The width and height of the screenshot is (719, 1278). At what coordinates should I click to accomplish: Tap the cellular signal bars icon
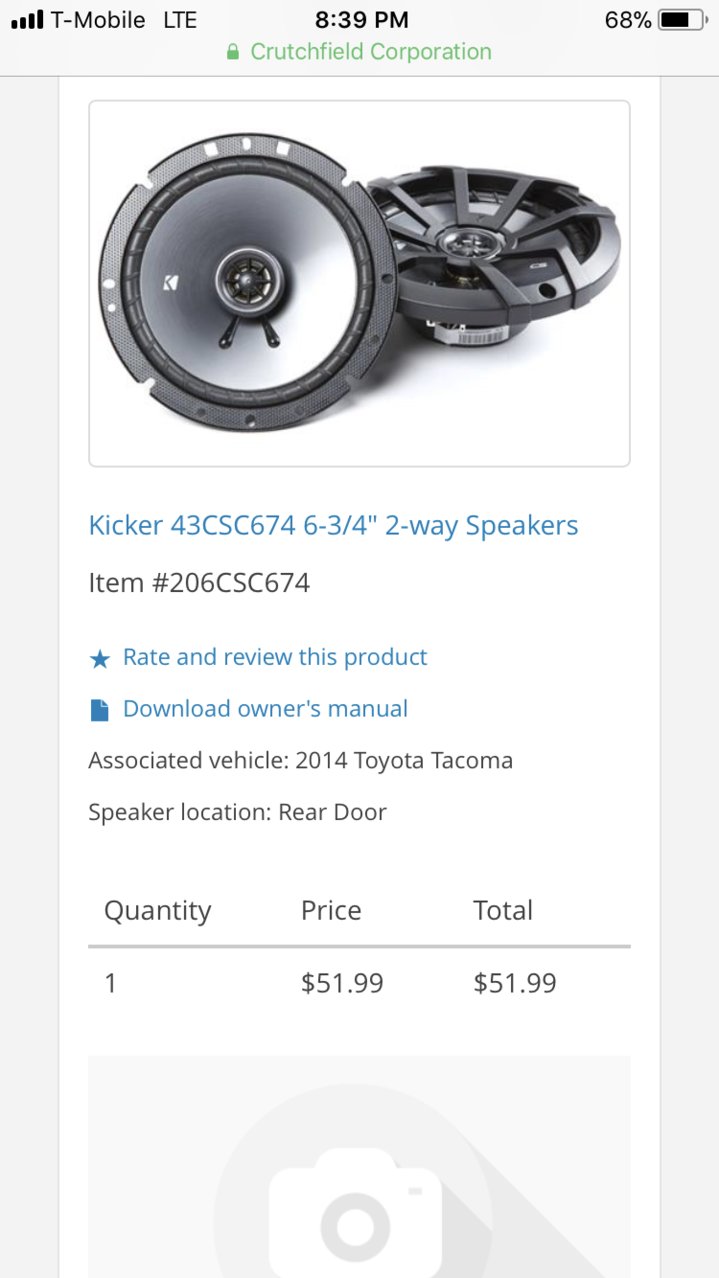click(x=27, y=20)
